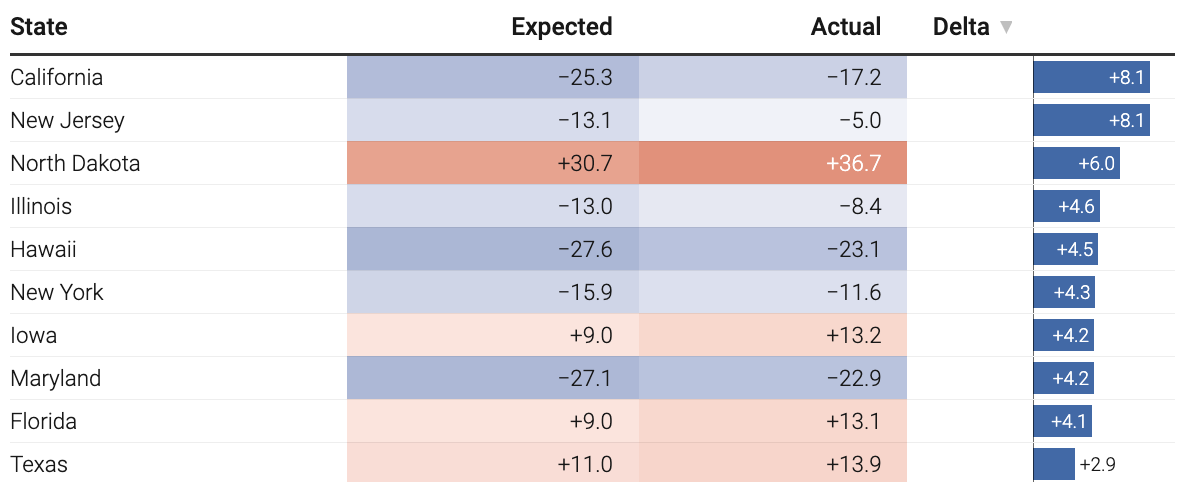Sort by the Actual column header
The width and height of the screenshot is (1182, 482).
(x=845, y=27)
